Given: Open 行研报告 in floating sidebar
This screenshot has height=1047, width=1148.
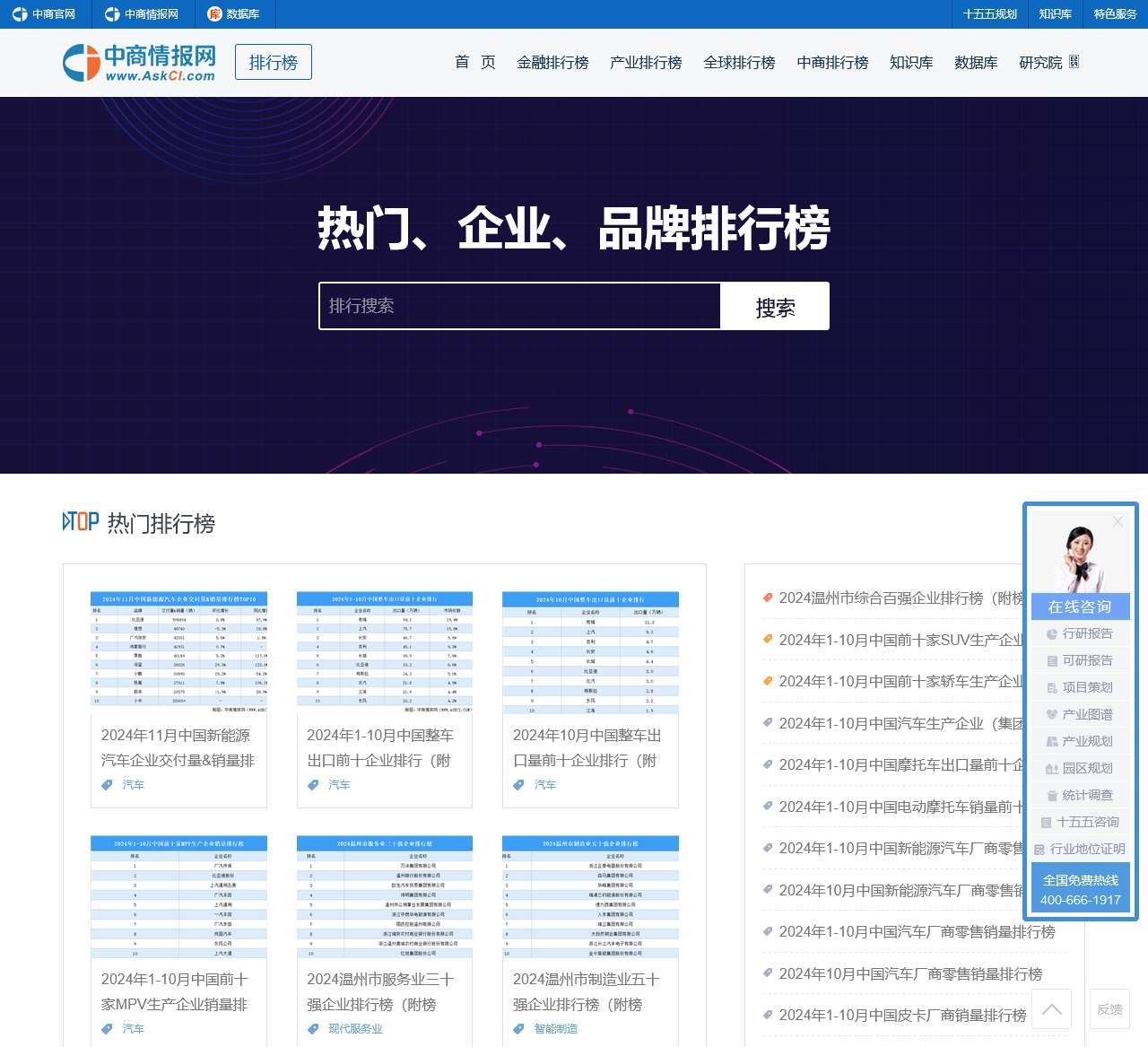Looking at the screenshot, I should tap(1080, 633).
